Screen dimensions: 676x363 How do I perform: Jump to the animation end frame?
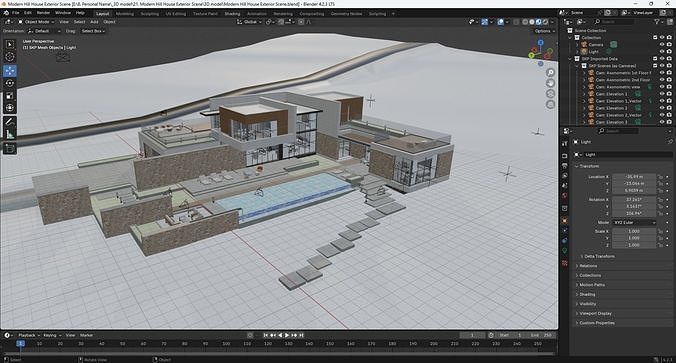pos(301,335)
